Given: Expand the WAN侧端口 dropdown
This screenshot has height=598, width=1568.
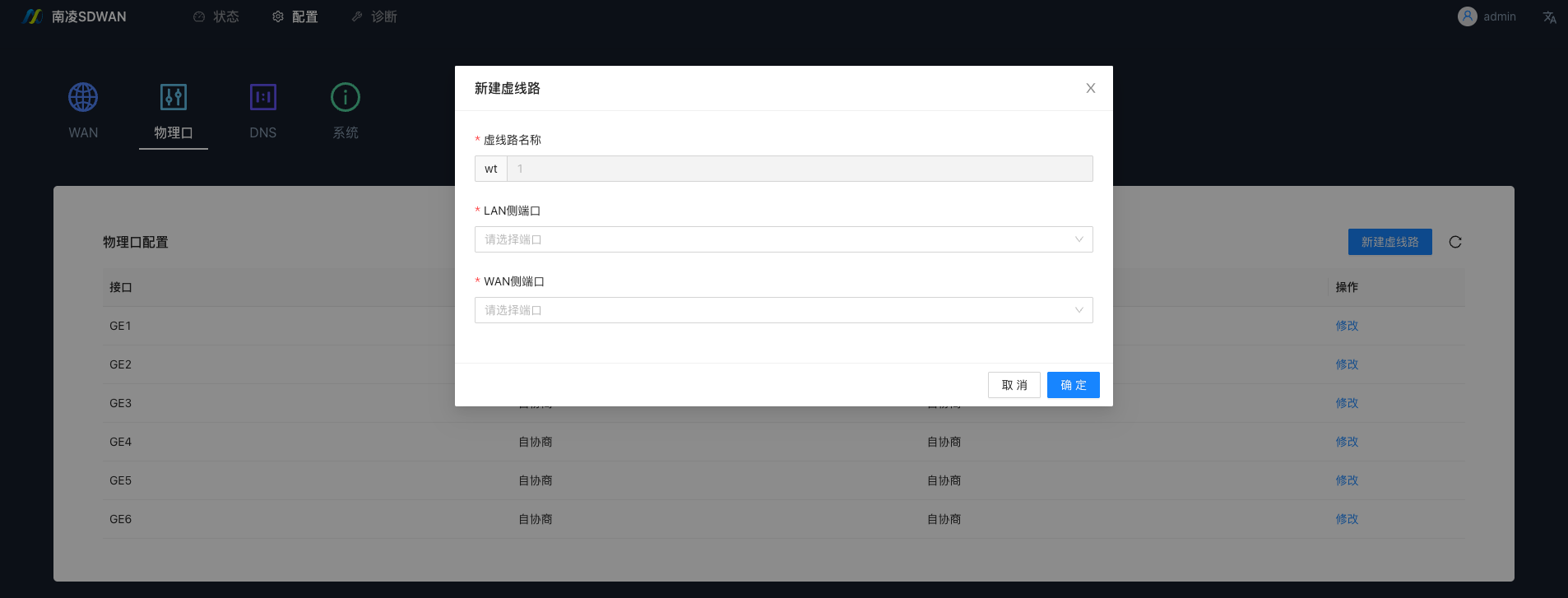Looking at the screenshot, I should click(783, 310).
